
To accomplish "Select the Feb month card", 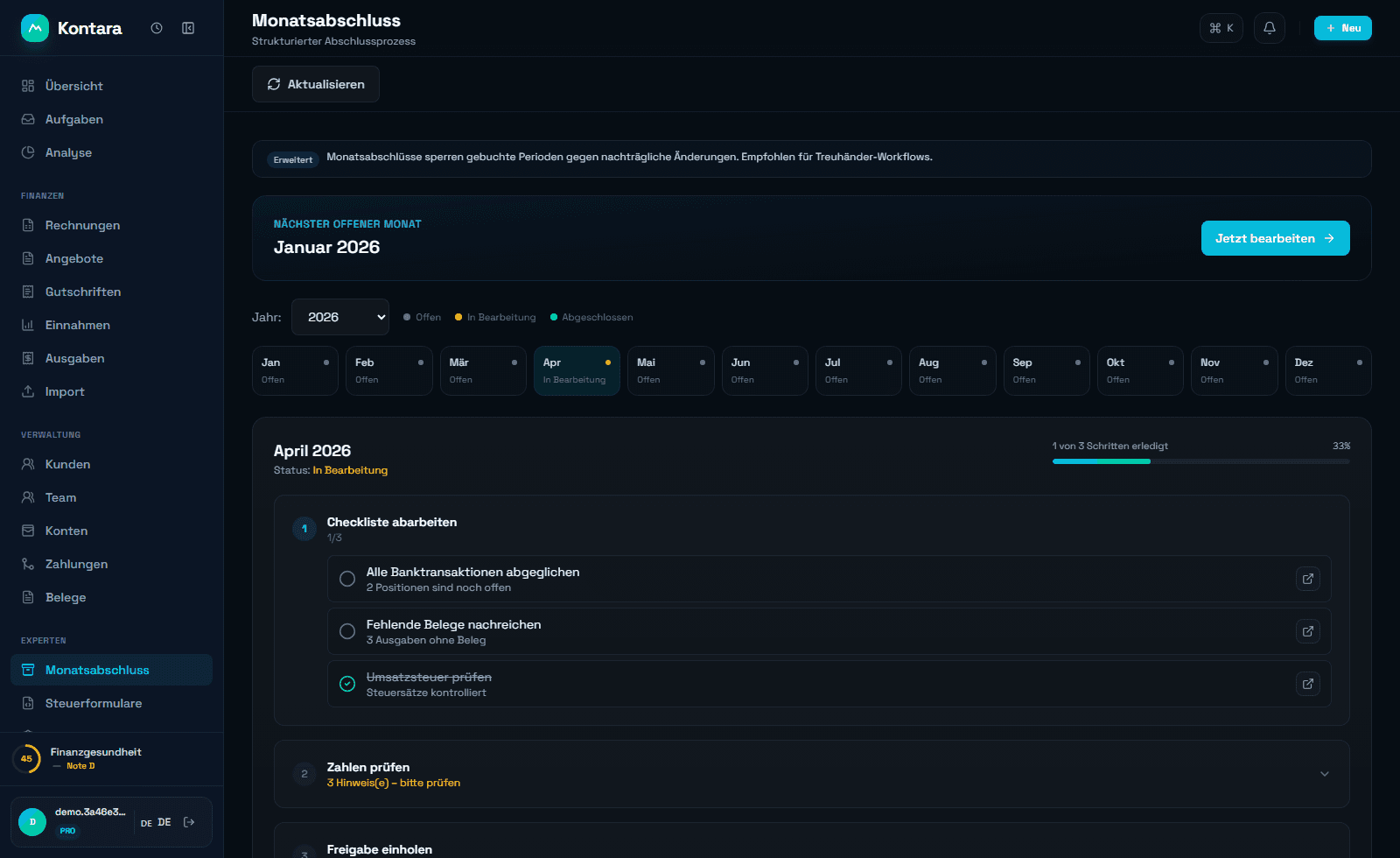I will pos(389,370).
